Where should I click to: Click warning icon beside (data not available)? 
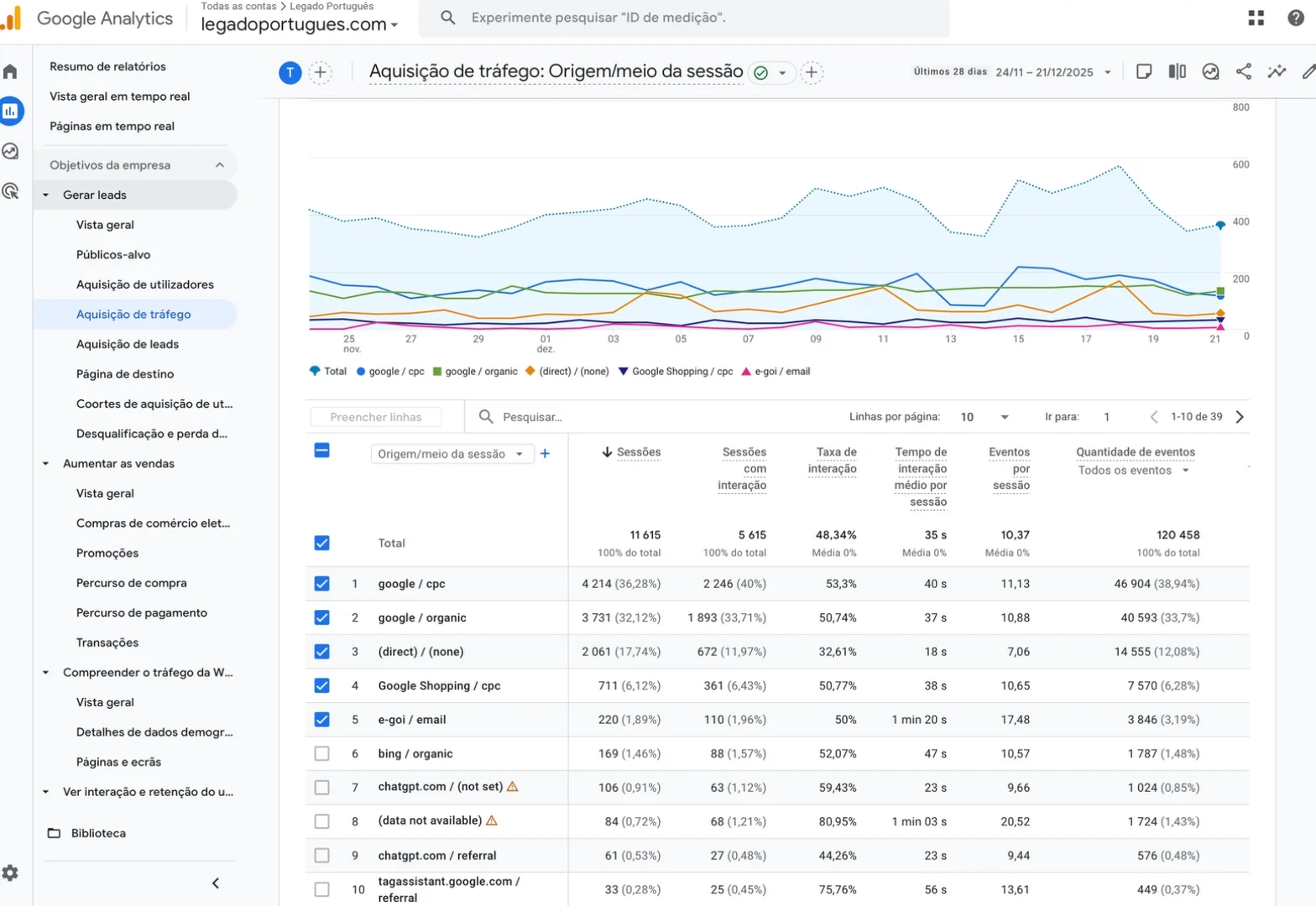[492, 820]
